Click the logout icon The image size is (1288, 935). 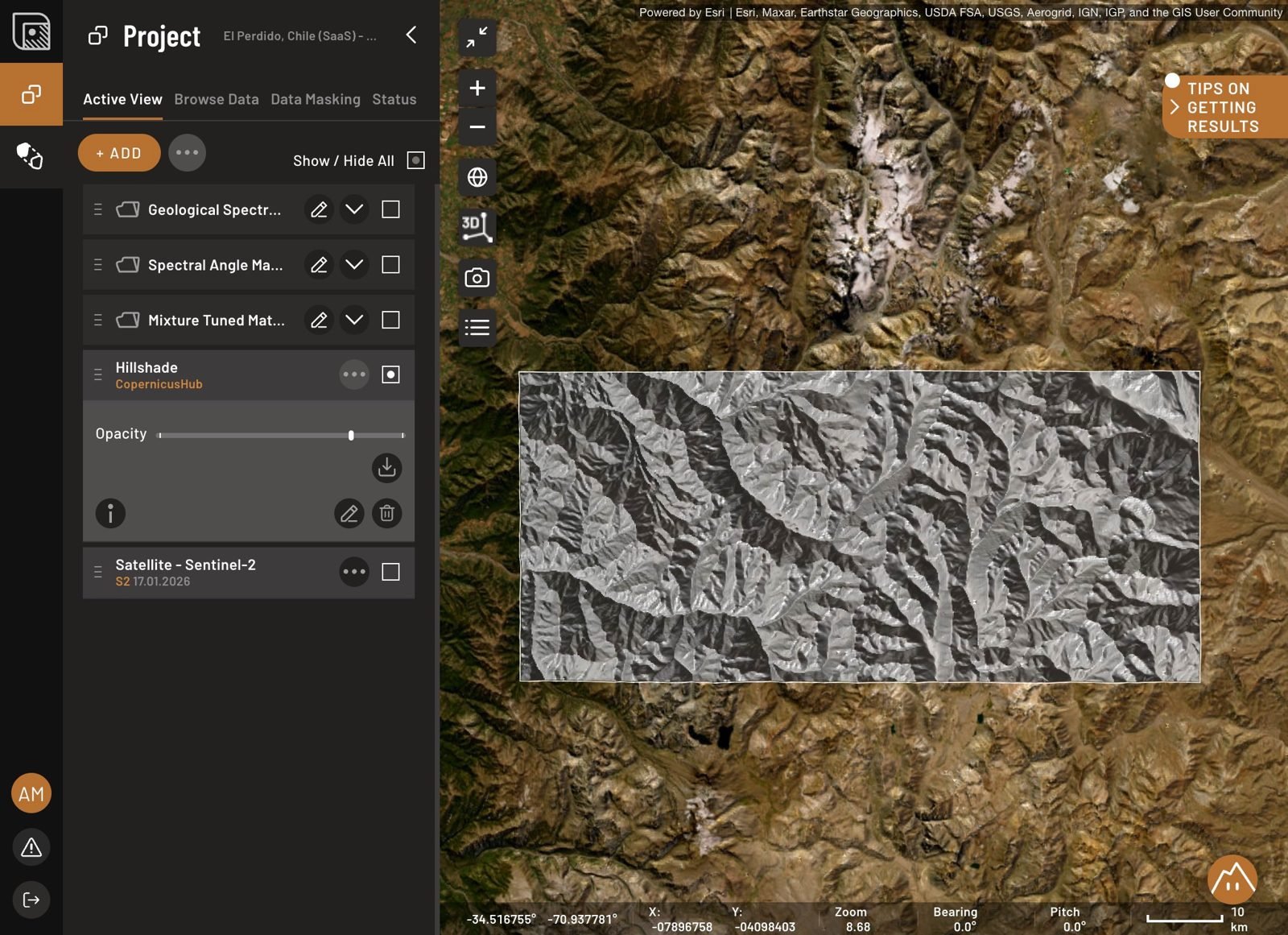(x=31, y=900)
